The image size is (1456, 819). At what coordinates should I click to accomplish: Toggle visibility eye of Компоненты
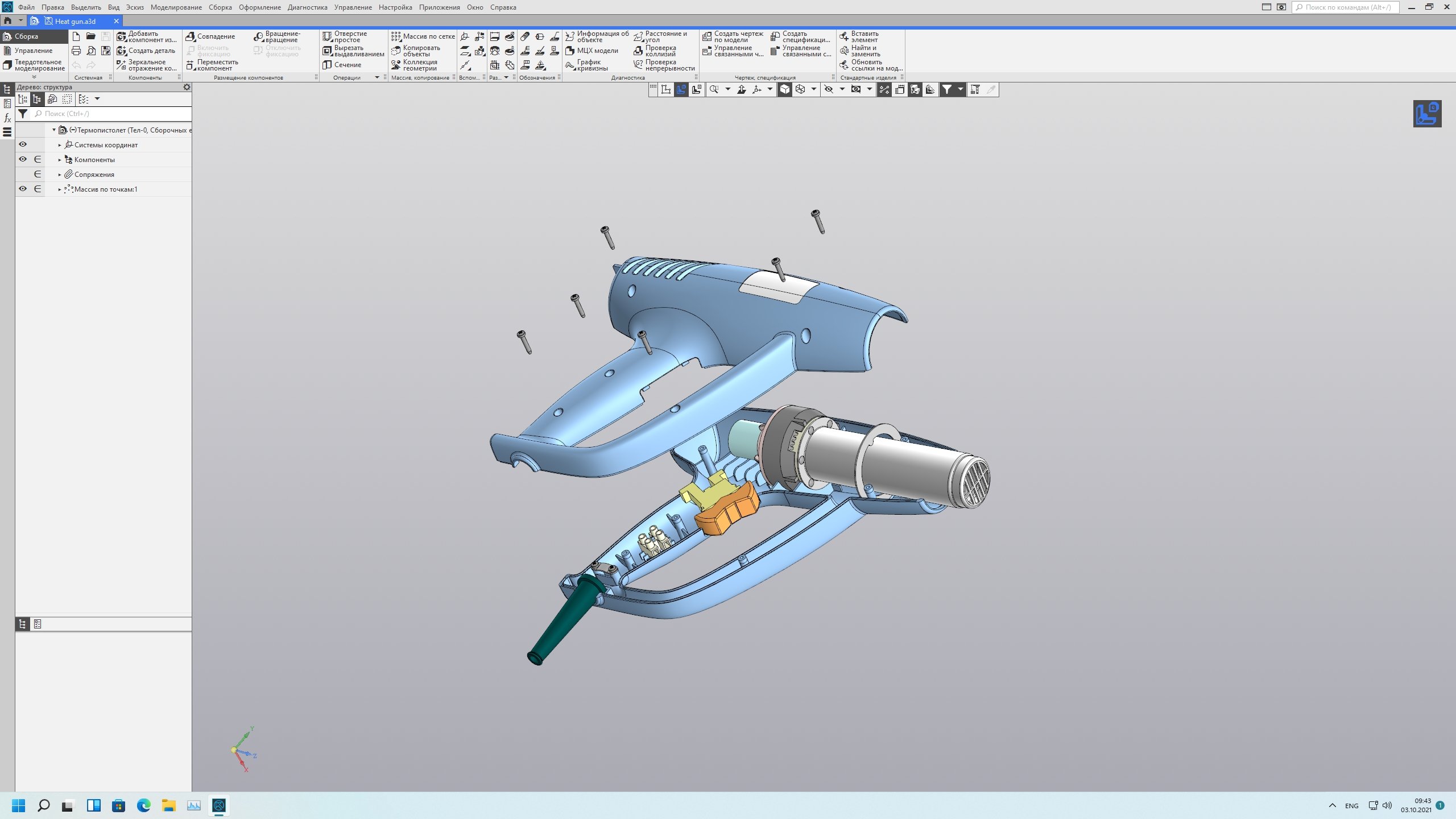pyautogui.click(x=23, y=159)
